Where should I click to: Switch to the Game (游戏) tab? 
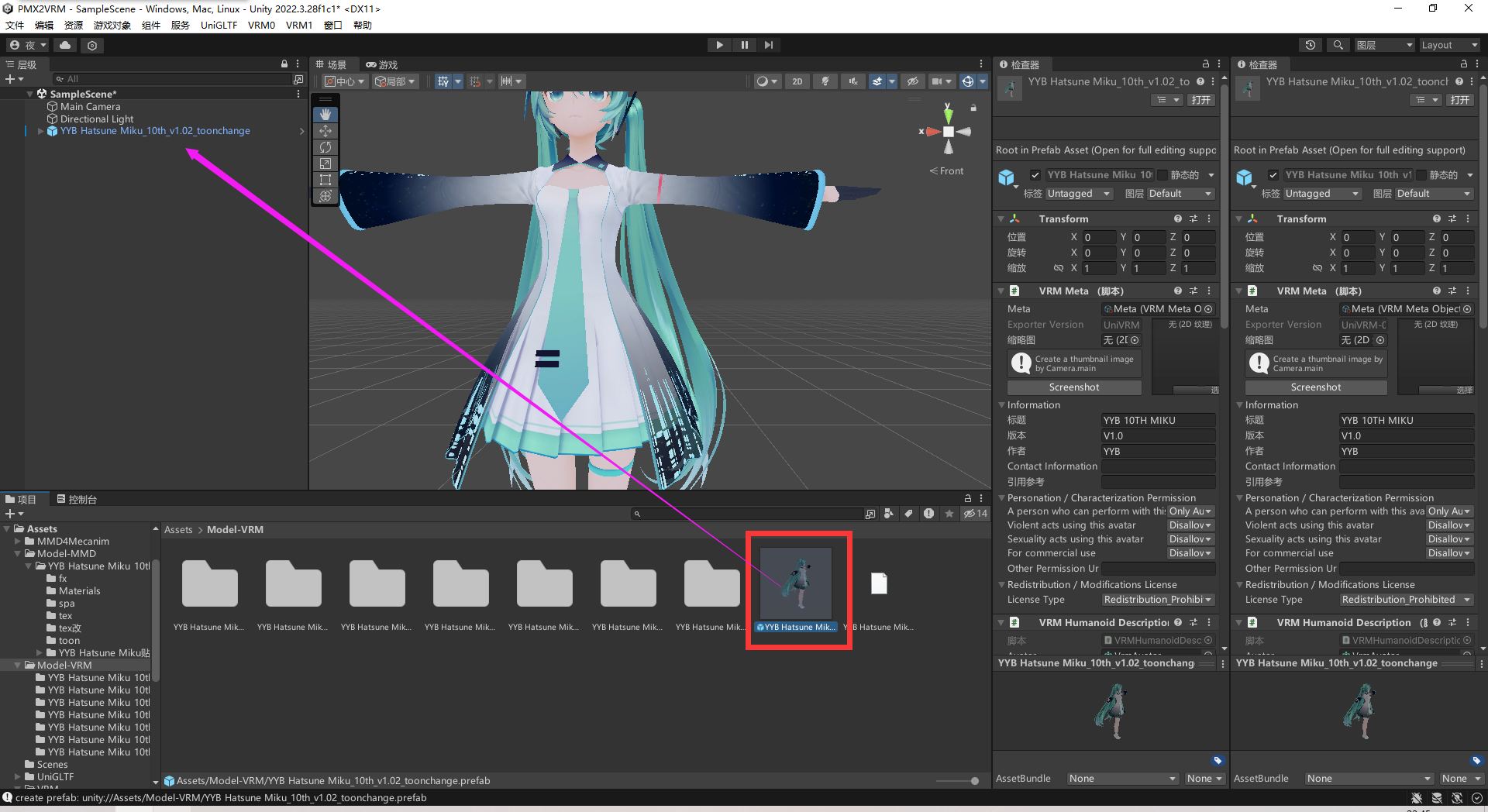pyautogui.click(x=382, y=64)
